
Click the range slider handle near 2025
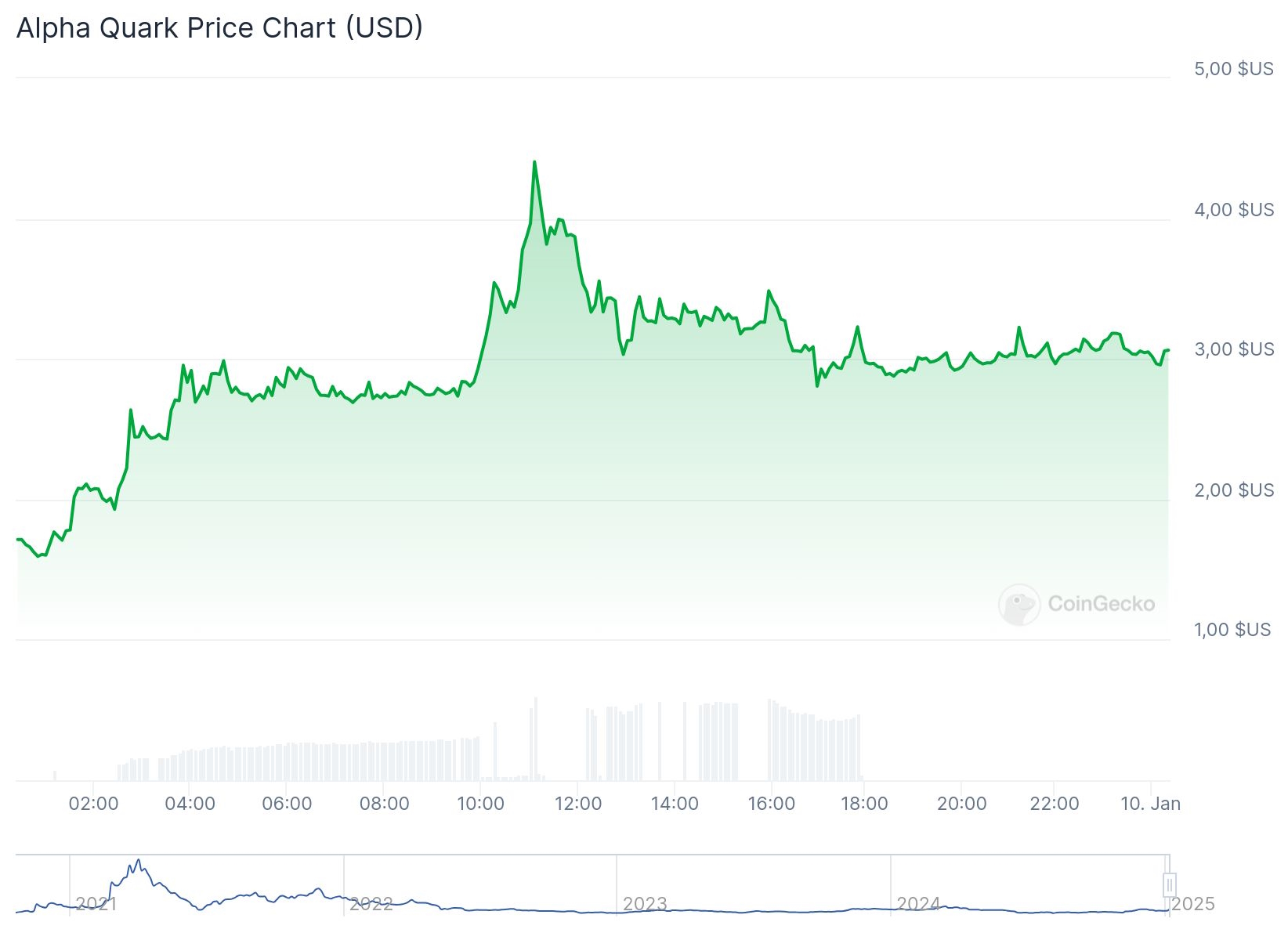[1169, 885]
